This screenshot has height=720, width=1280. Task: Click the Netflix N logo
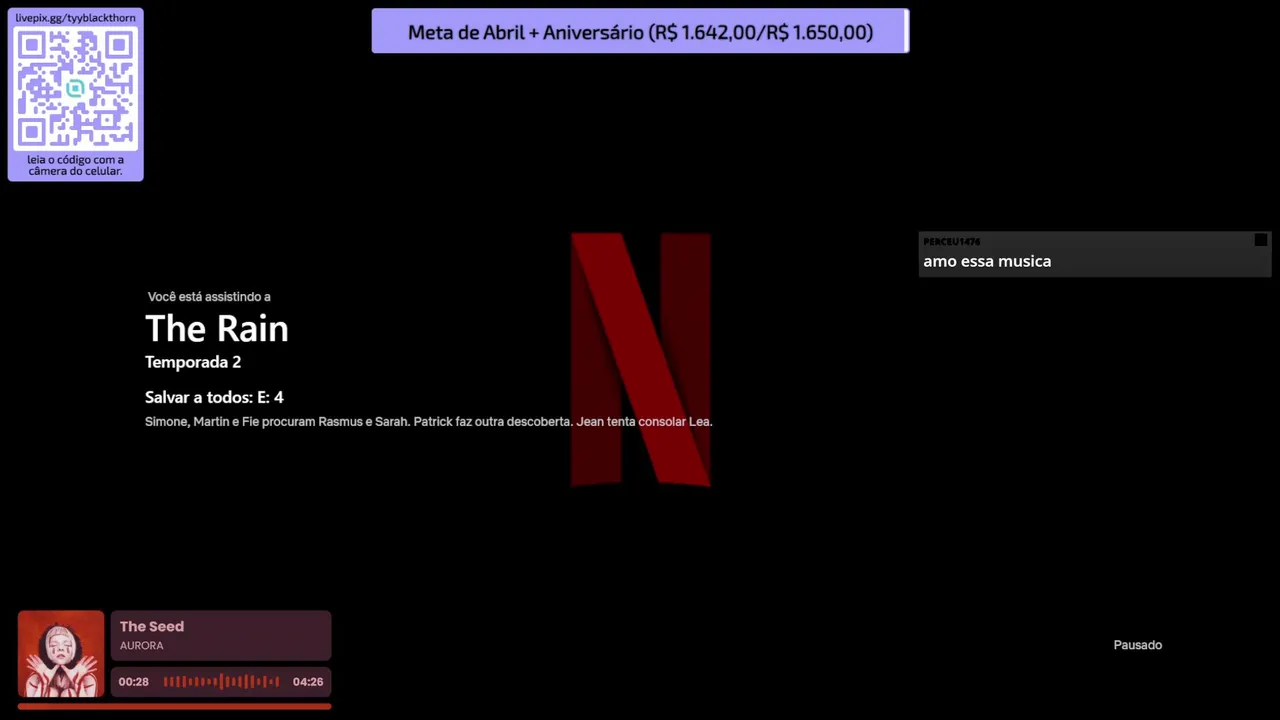coord(641,360)
